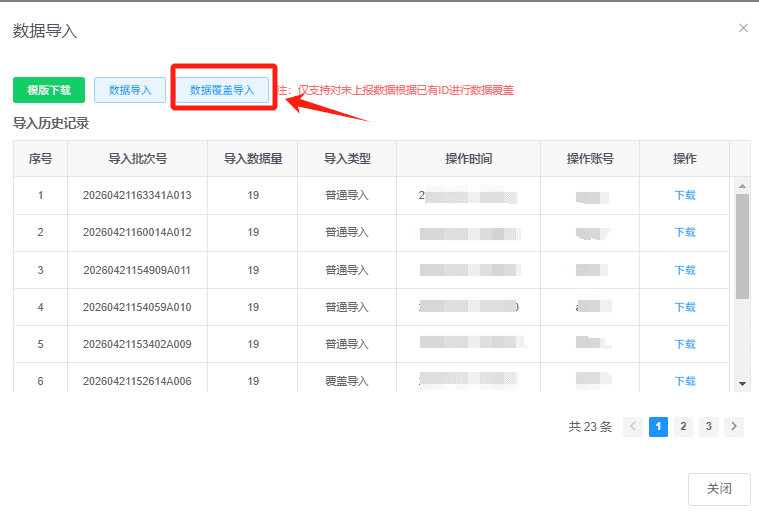The image size is (759, 514).
Task: Click the 数据覆盖导入 button
Action: 222,90
